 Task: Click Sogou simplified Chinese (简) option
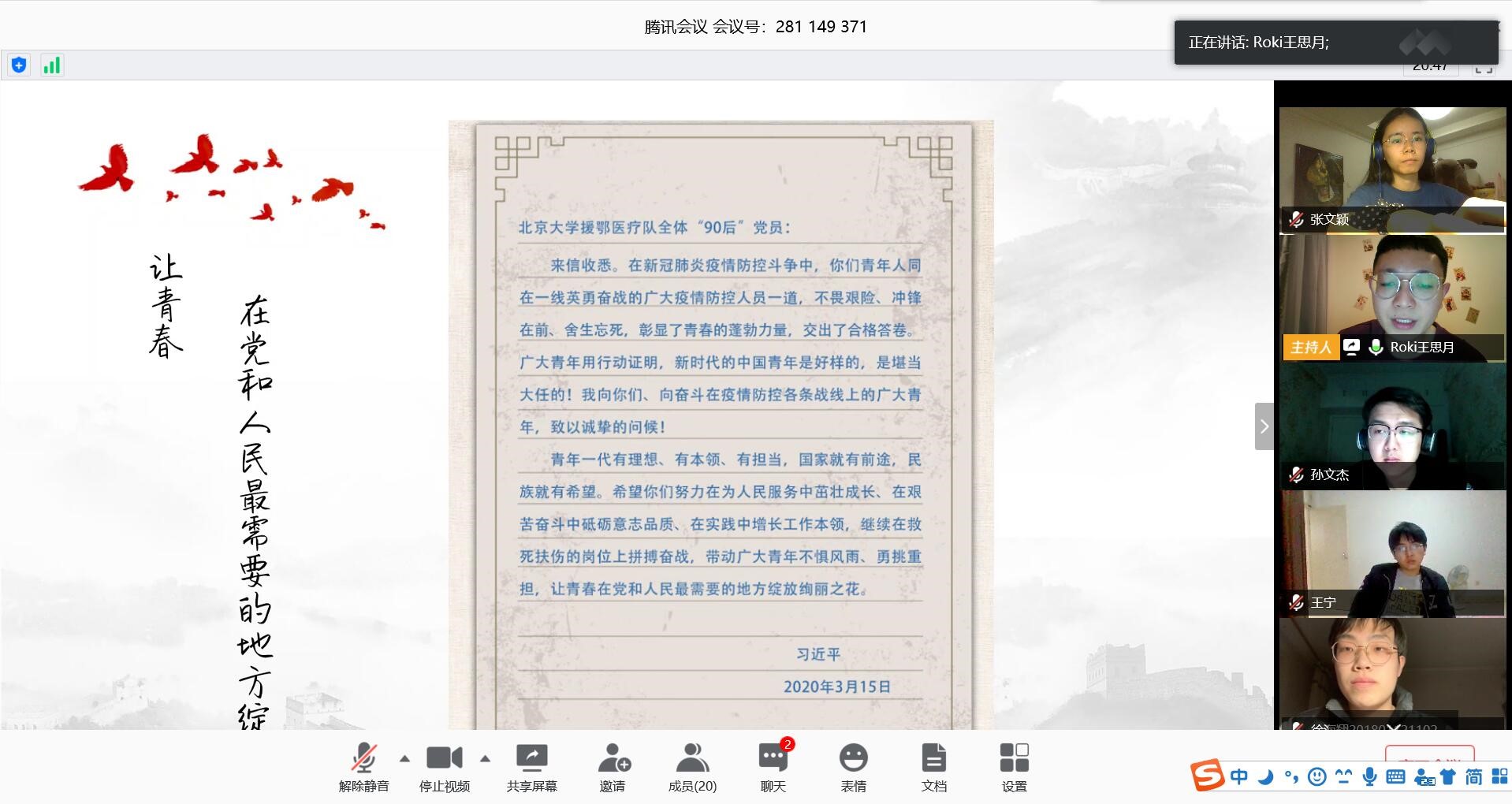pos(1473,777)
